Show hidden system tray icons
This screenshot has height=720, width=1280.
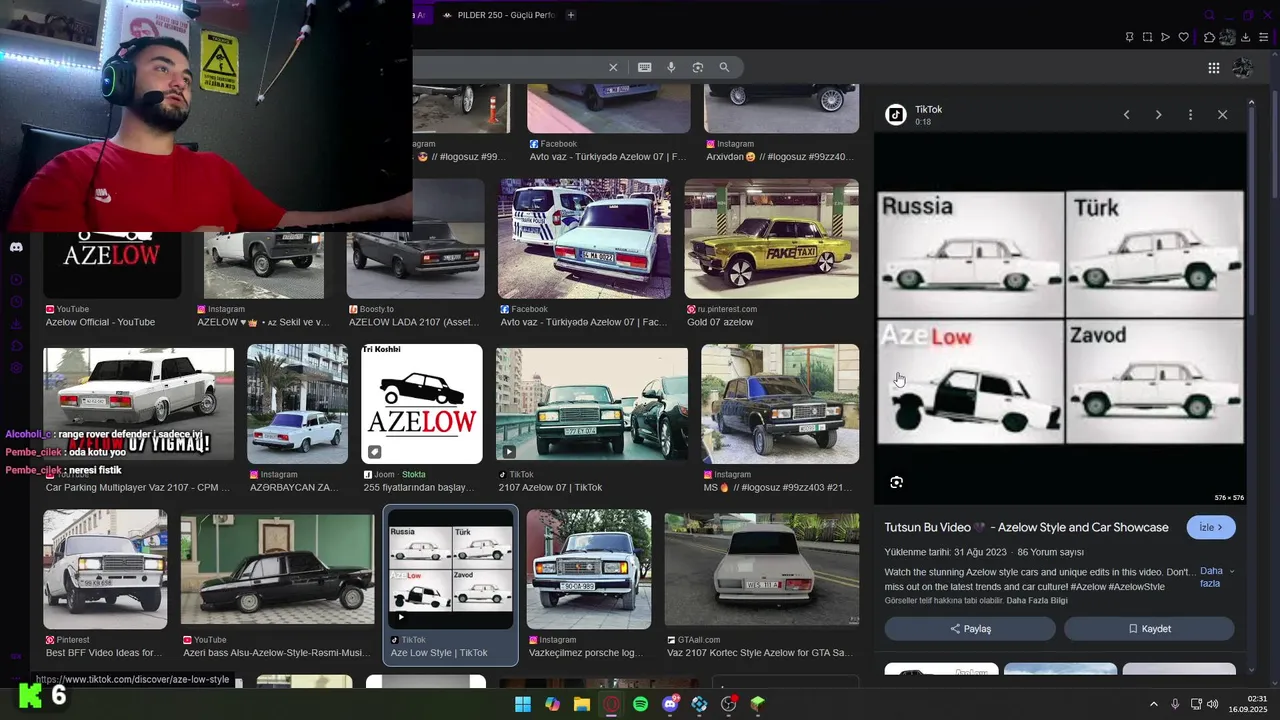[1153, 704]
